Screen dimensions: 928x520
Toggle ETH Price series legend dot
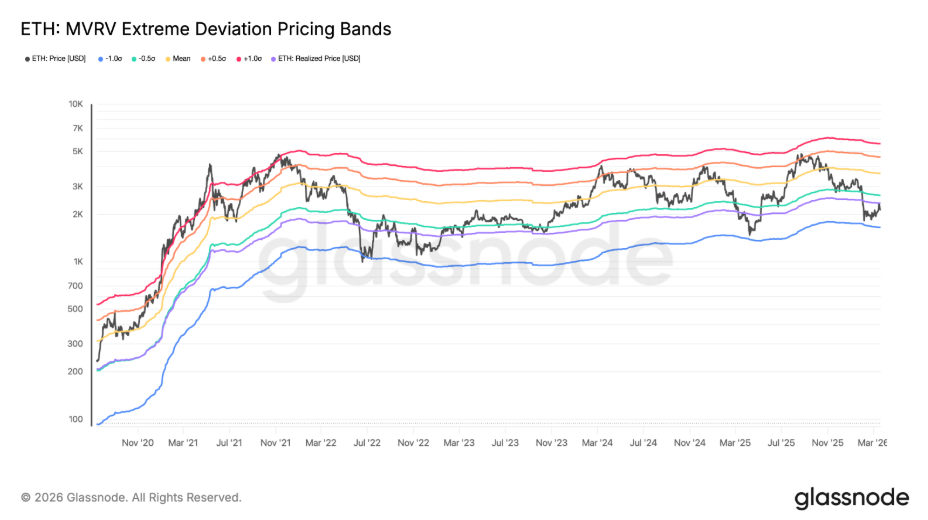coord(27,59)
